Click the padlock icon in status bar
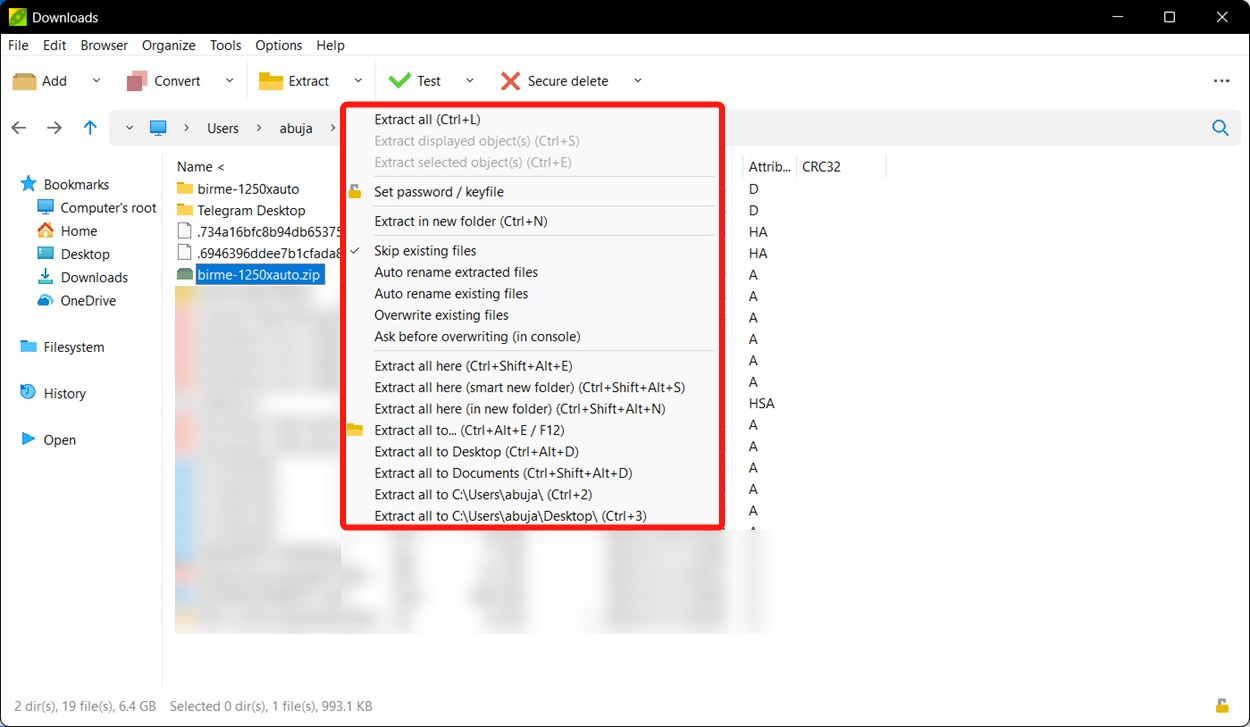The width and height of the screenshot is (1250, 727). coord(1221,706)
